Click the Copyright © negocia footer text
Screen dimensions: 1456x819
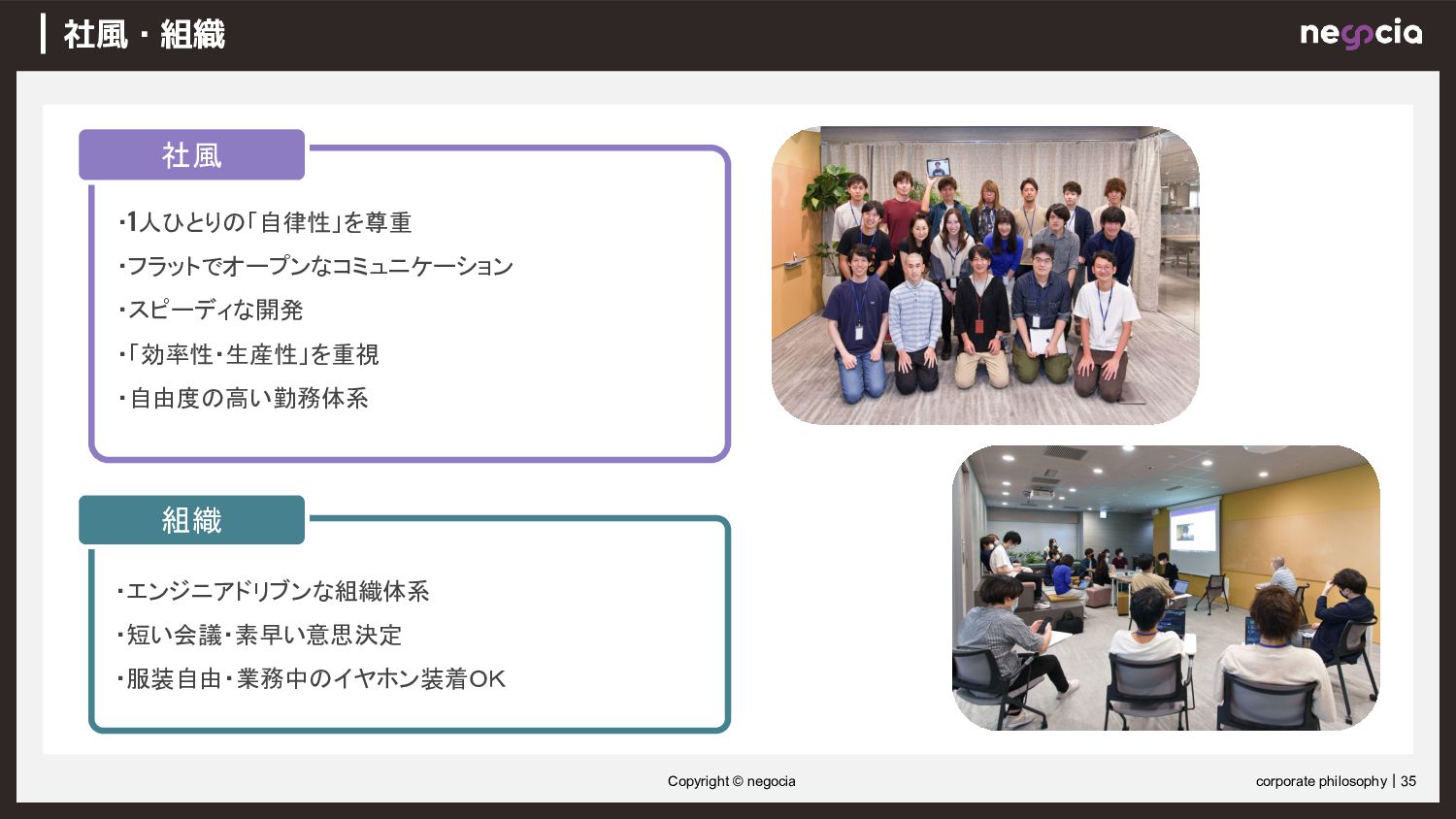(x=731, y=781)
